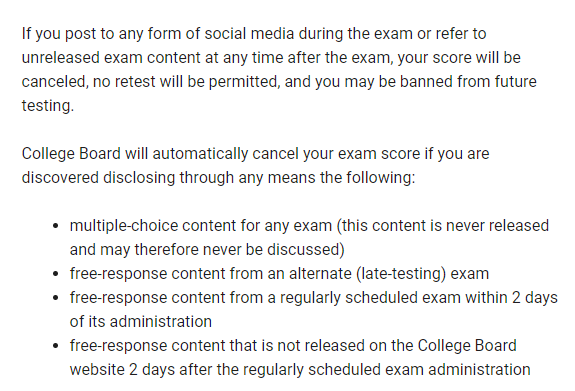Click "discovered disclosing" in second paragraph
575x391 pixels.
click(x=98, y=178)
